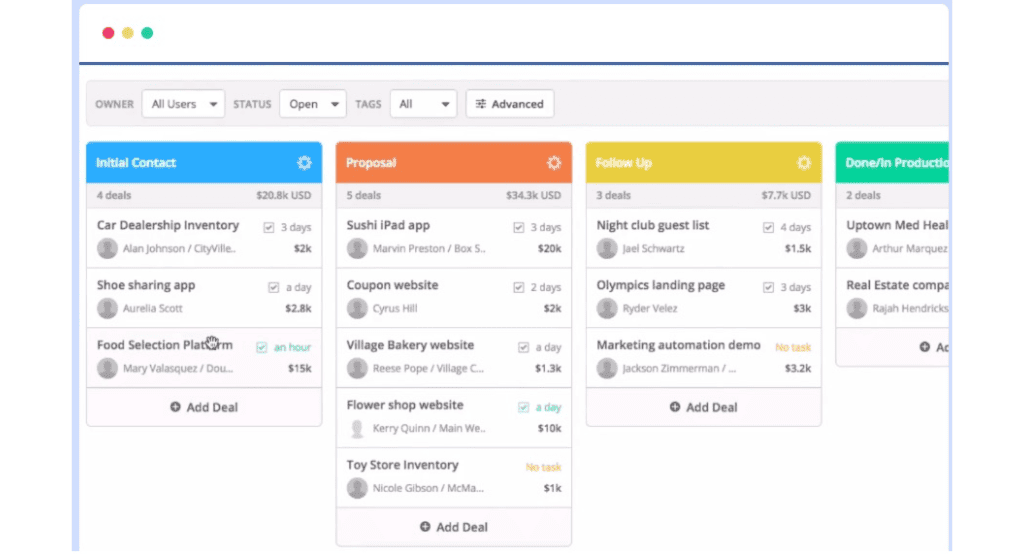Open the Tags All dropdown

(423, 104)
